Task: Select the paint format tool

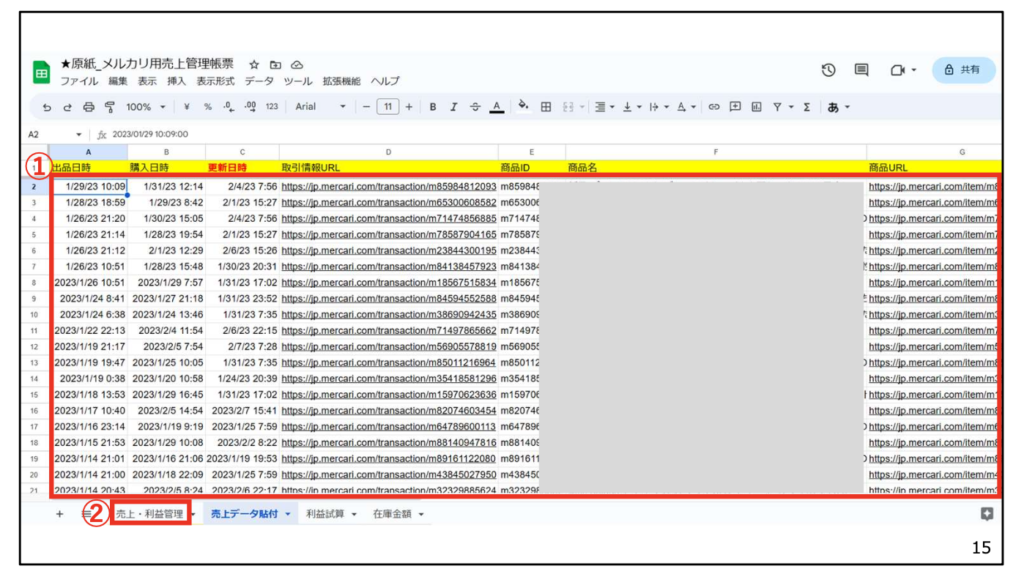Action: click(x=110, y=107)
